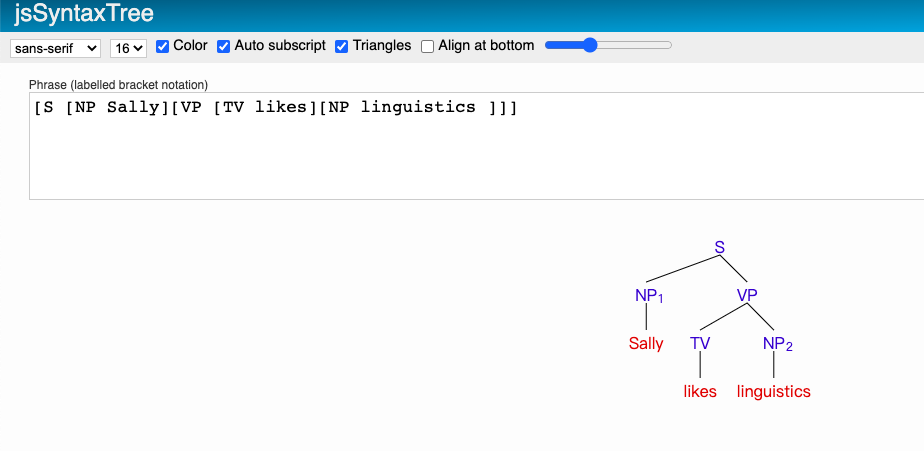Toggle the Auto subscript checkbox

point(223,47)
